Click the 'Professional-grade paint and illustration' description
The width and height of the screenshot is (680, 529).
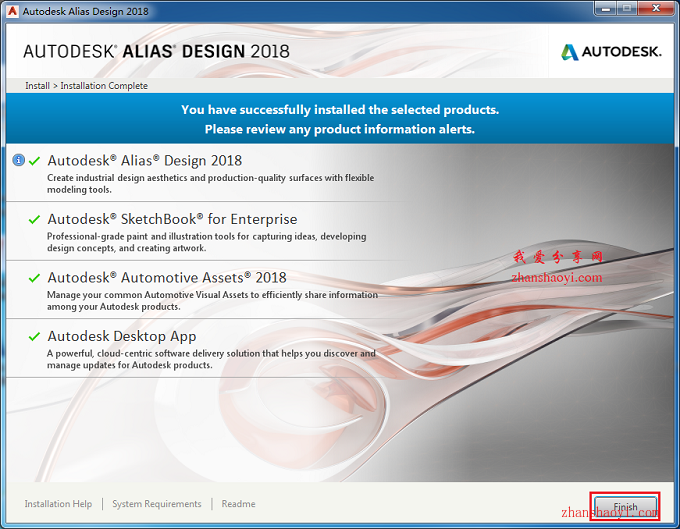click(x=206, y=242)
